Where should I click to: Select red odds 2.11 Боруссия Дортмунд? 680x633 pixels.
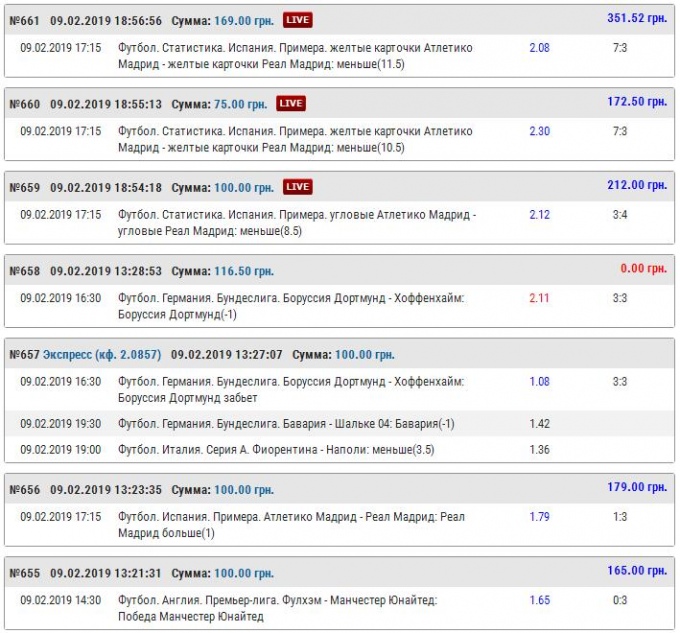[x=539, y=299]
